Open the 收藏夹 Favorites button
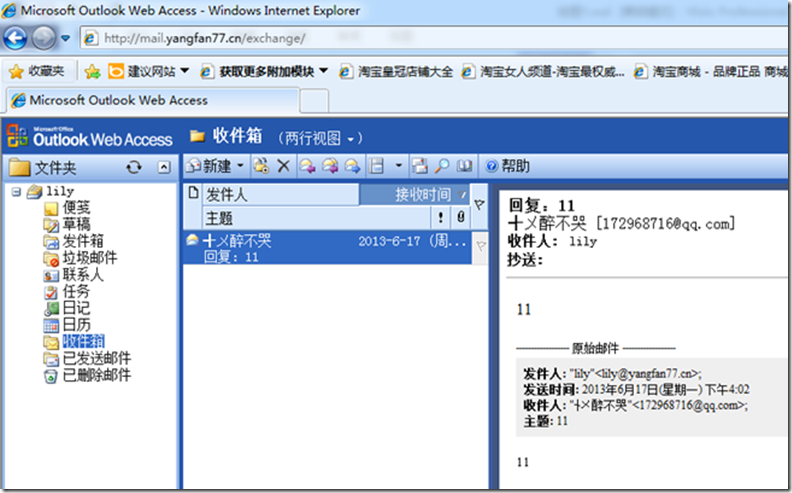 click(x=37, y=71)
